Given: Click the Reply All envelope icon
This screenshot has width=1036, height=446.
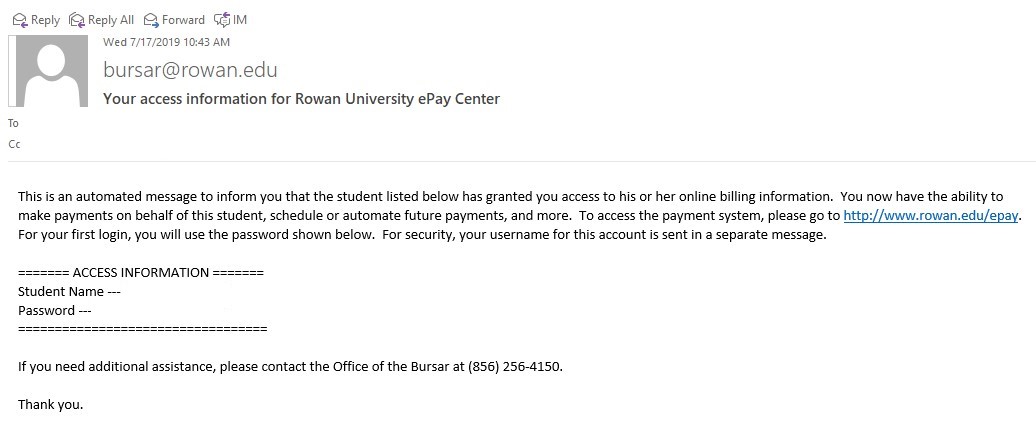Looking at the screenshot, I should pyautogui.click(x=77, y=19).
